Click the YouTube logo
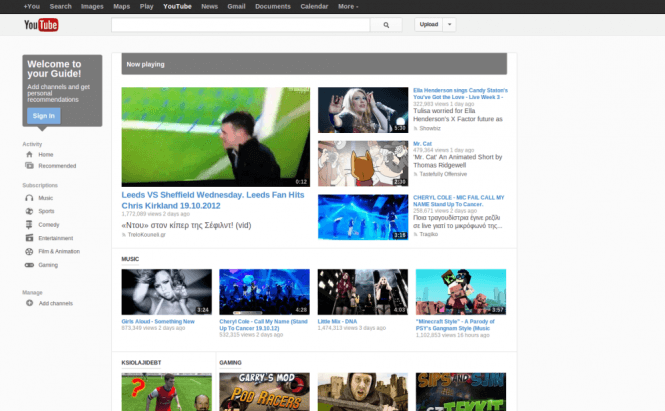 pyautogui.click(x=41, y=25)
